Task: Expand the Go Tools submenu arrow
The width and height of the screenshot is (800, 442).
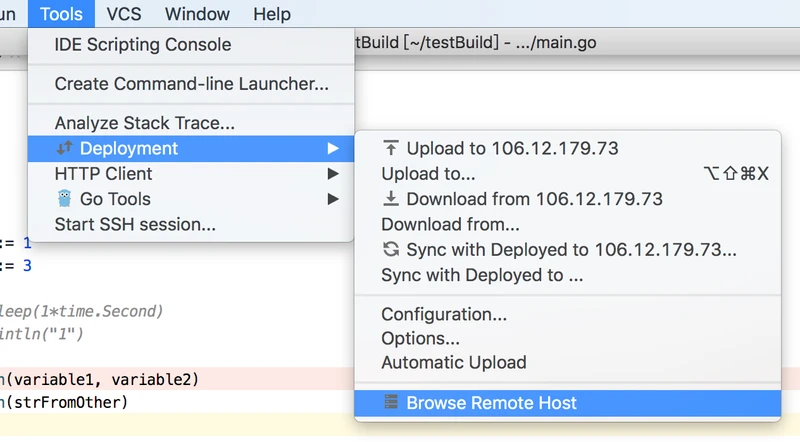Action: tap(333, 199)
